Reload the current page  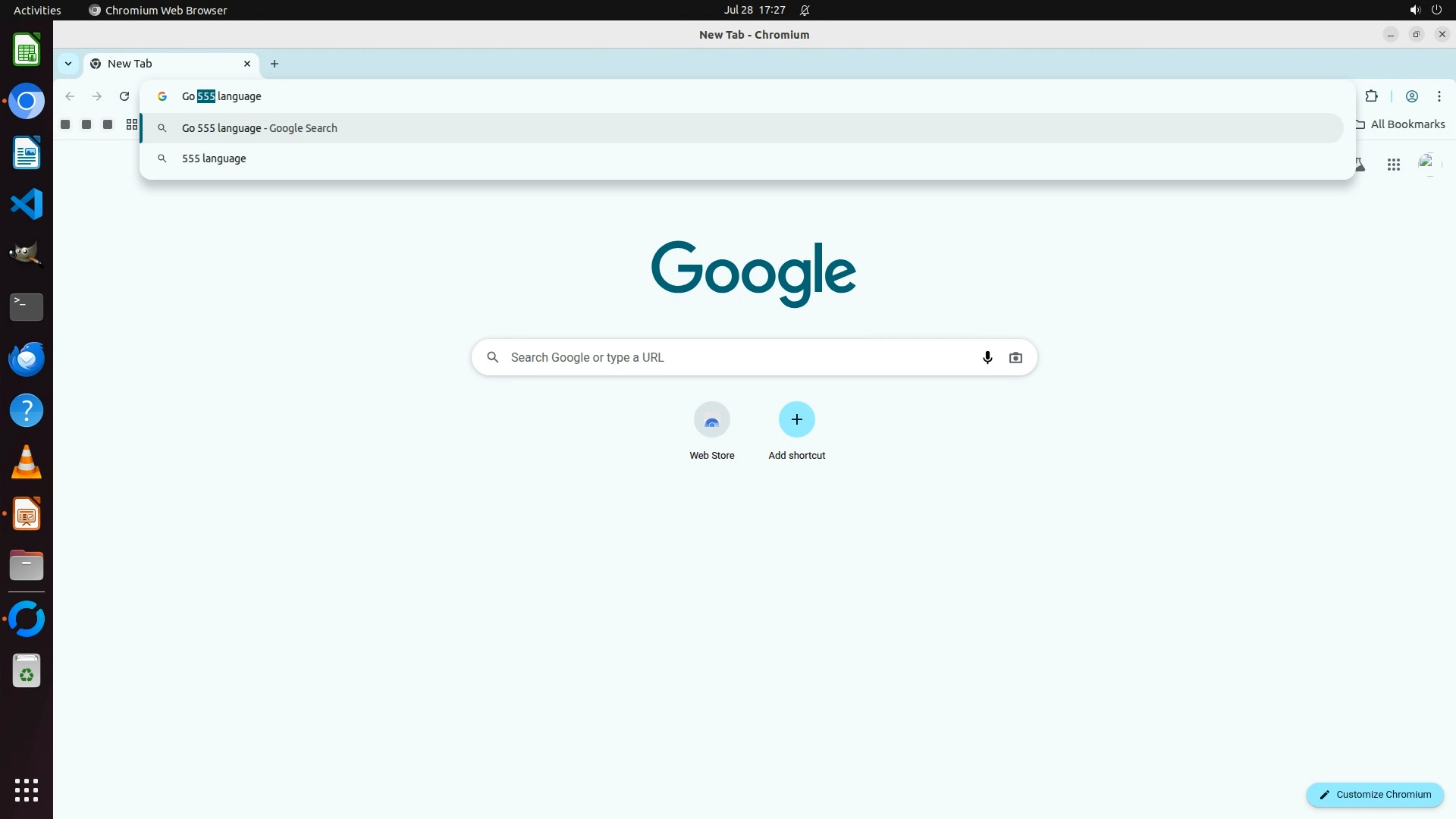click(x=124, y=96)
